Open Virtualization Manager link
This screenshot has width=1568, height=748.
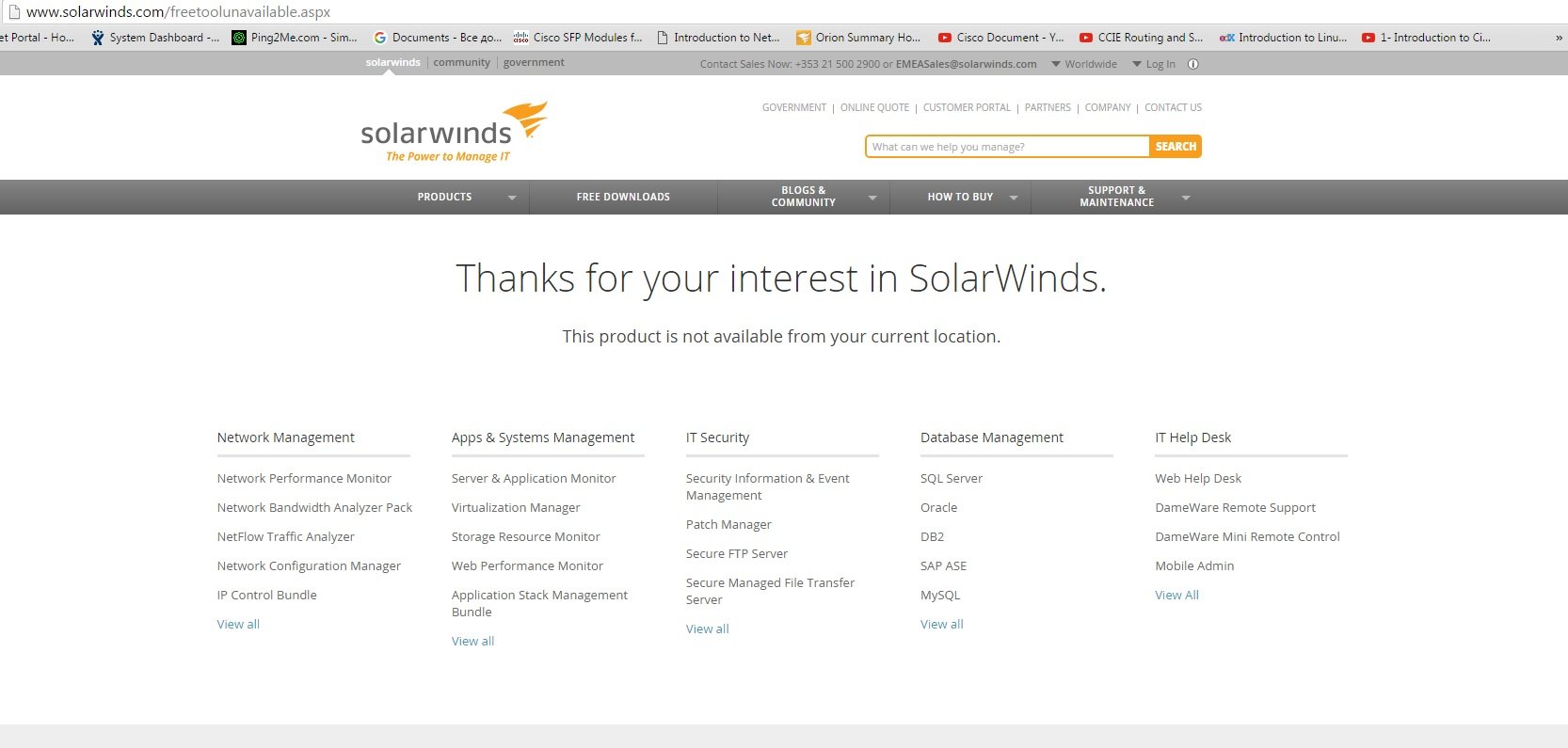pyautogui.click(x=516, y=507)
